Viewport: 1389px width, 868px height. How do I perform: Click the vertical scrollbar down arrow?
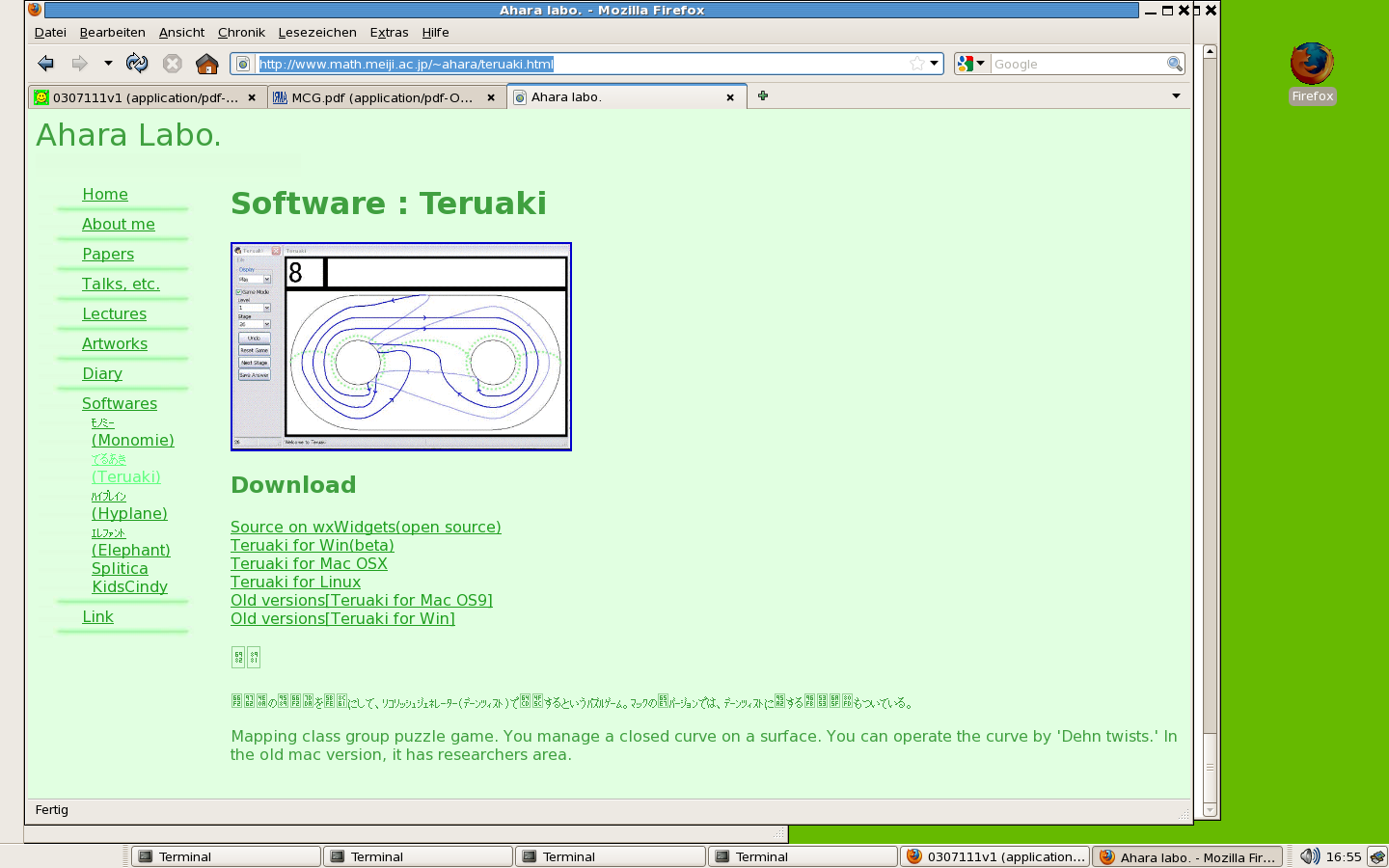click(x=1210, y=810)
